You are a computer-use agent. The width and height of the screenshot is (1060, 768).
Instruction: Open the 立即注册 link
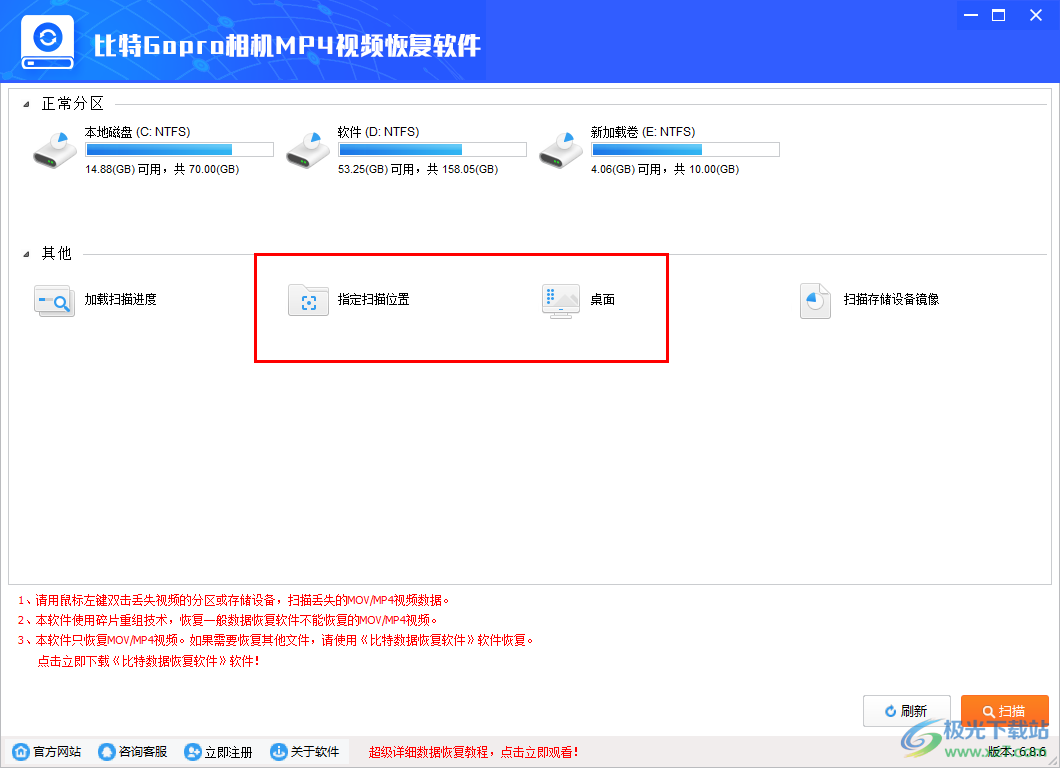[228, 752]
